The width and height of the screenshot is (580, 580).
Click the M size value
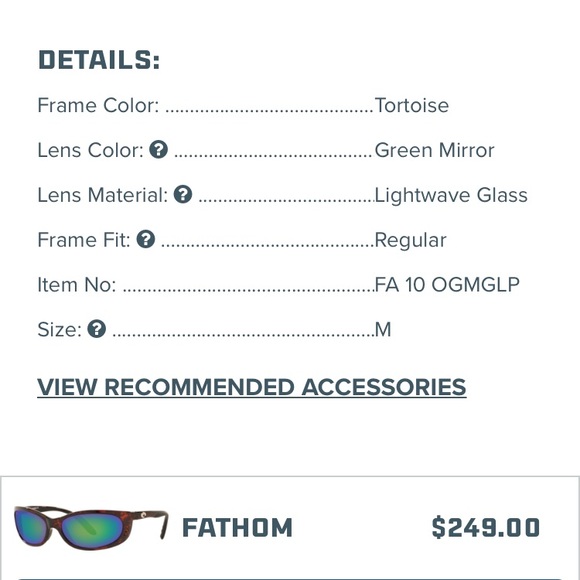(x=383, y=330)
